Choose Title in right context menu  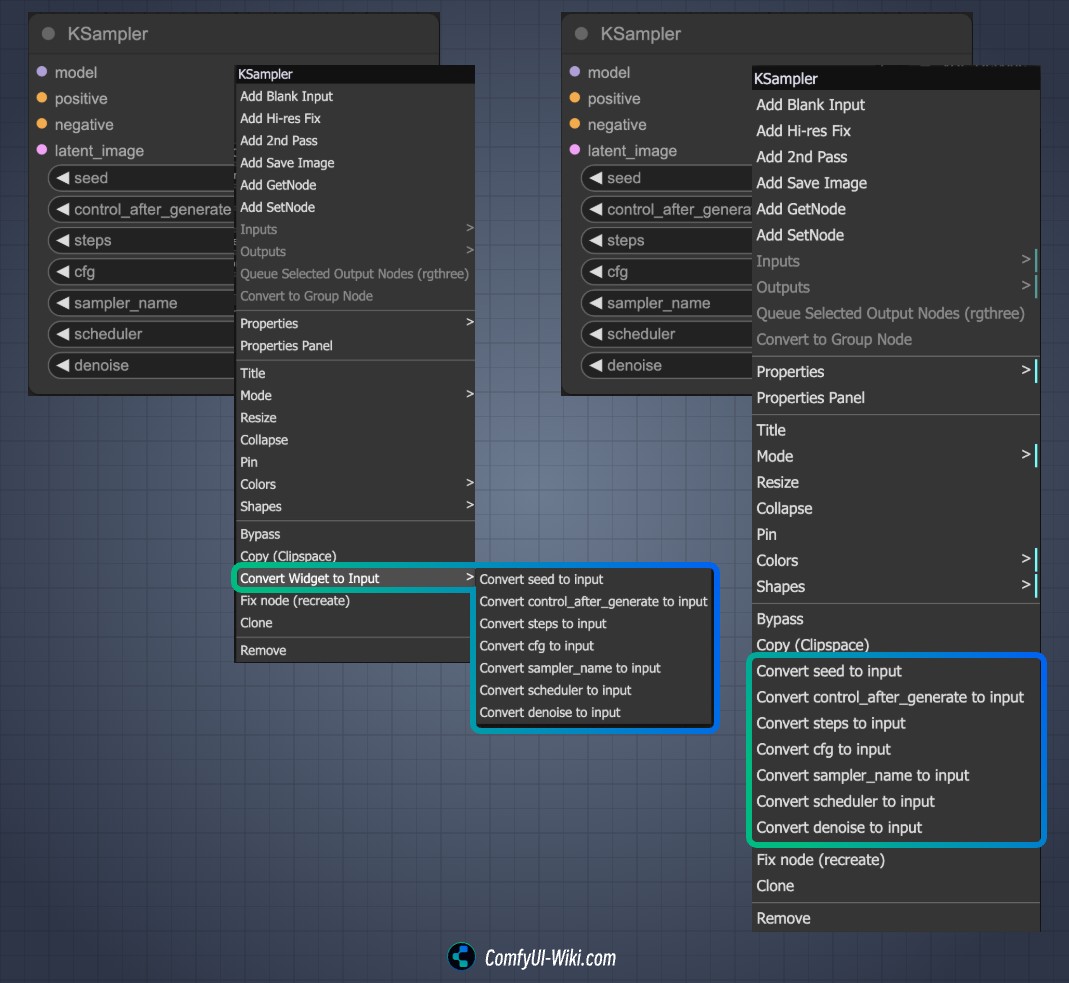point(896,430)
